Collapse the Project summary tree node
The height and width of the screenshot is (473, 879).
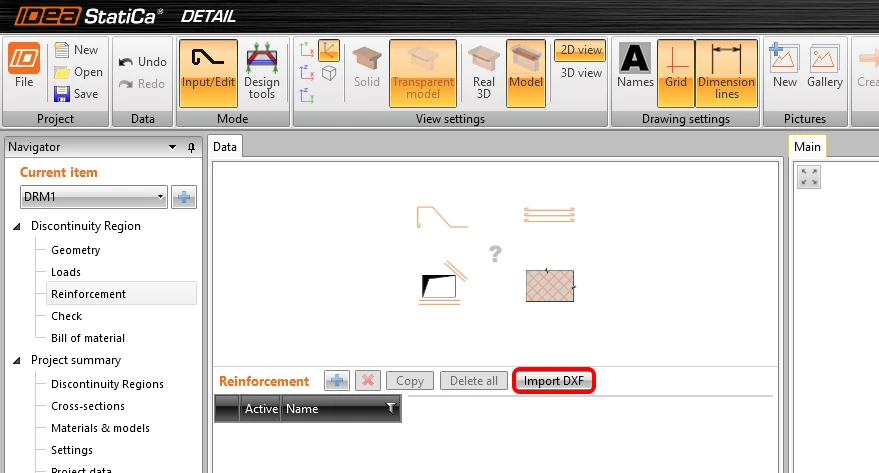click(x=17, y=360)
